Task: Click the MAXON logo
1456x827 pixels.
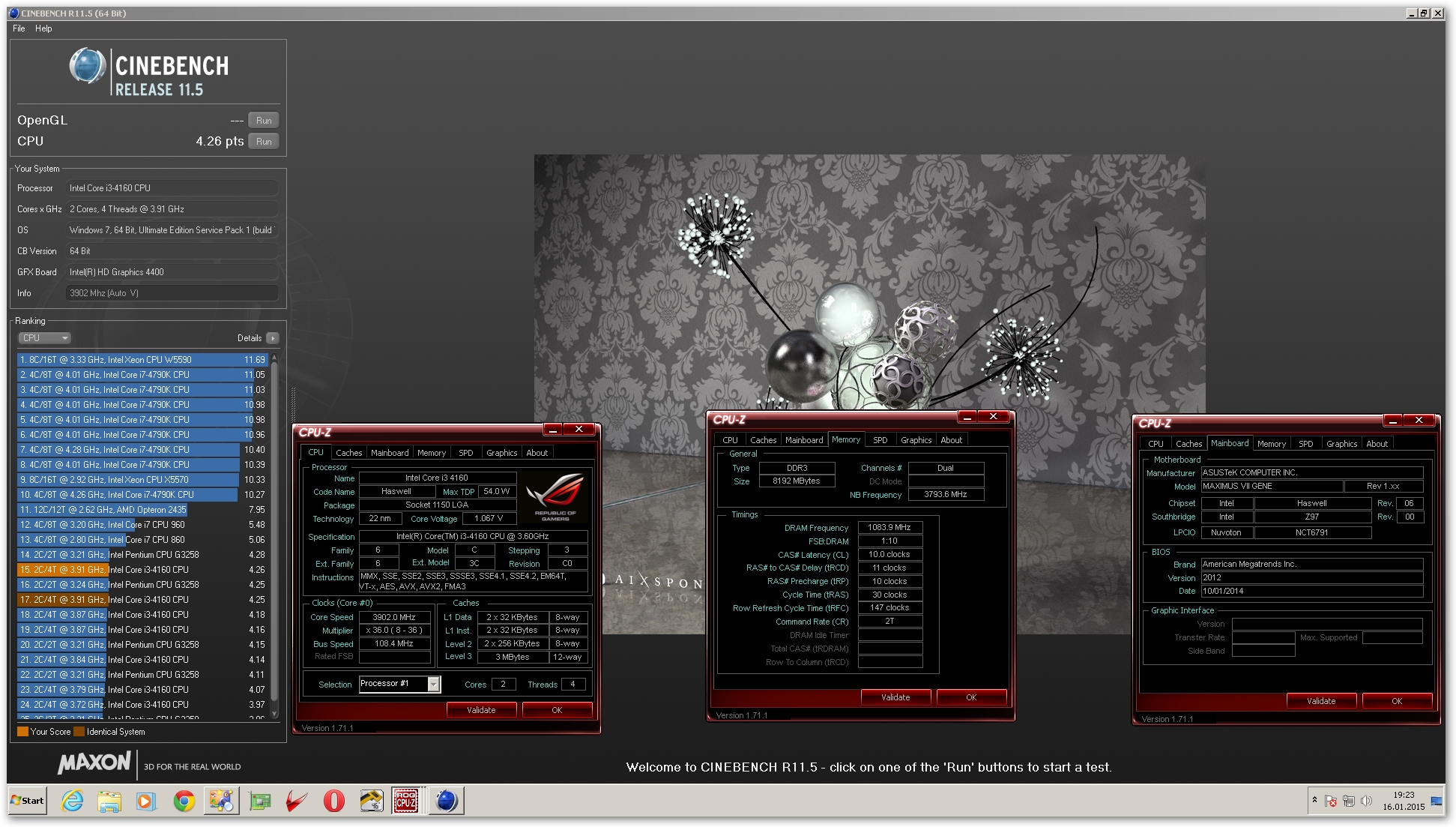Action: [x=94, y=763]
